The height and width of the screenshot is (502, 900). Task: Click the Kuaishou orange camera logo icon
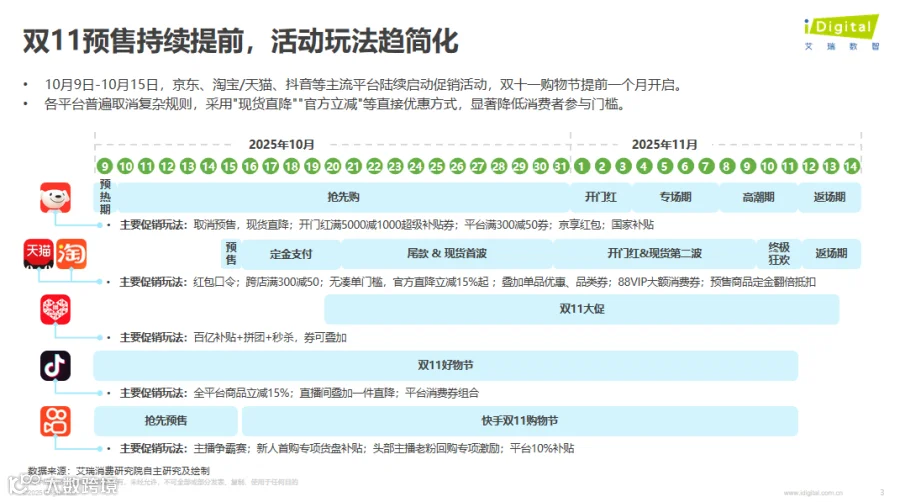[x=55, y=421]
